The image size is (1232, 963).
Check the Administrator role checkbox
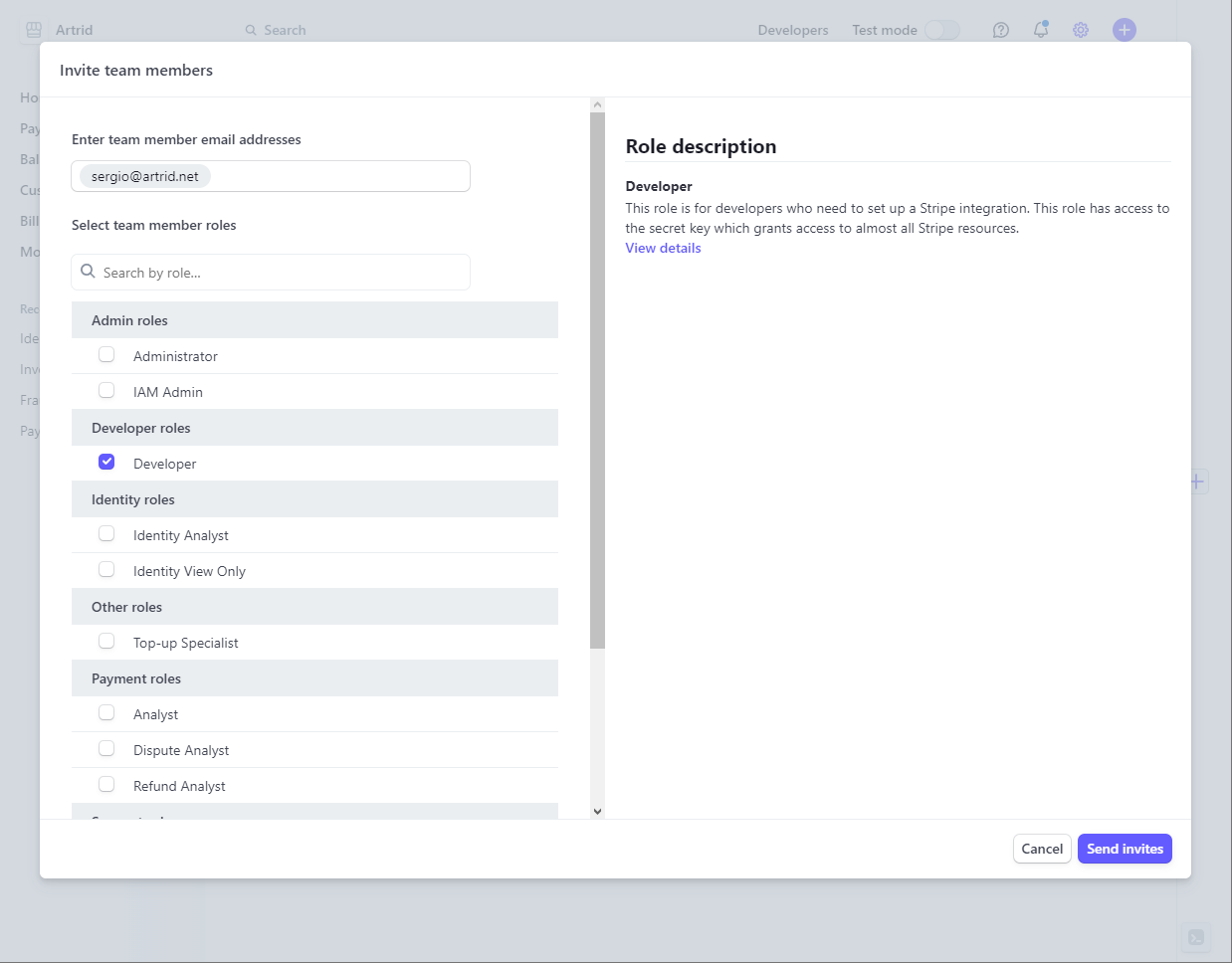106,354
